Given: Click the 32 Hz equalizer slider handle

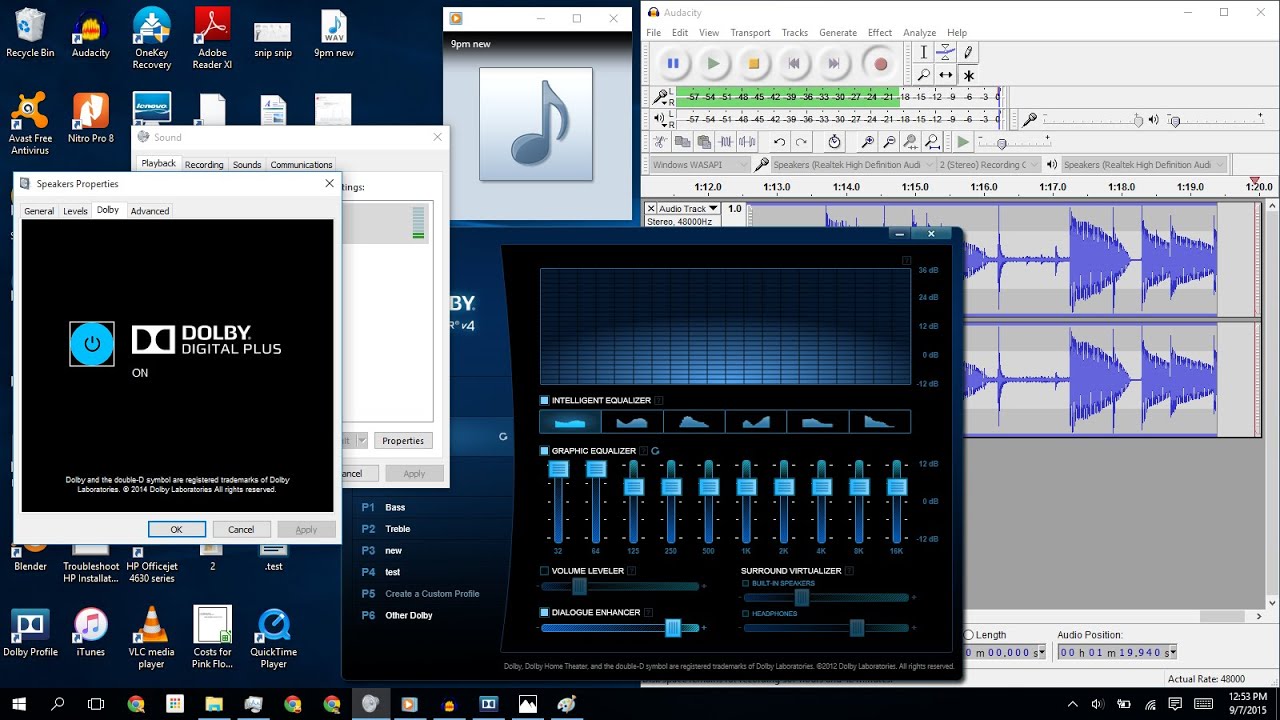Looking at the screenshot, I should point(559,469).
